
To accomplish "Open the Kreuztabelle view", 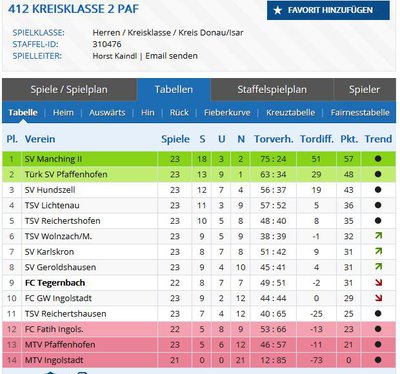I will coord(290,113).
